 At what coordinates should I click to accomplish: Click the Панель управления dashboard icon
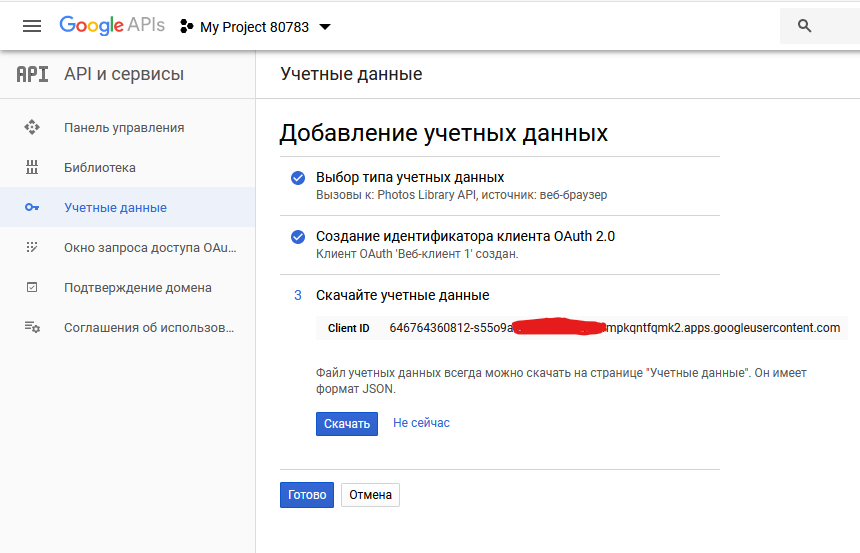(32, 127)
